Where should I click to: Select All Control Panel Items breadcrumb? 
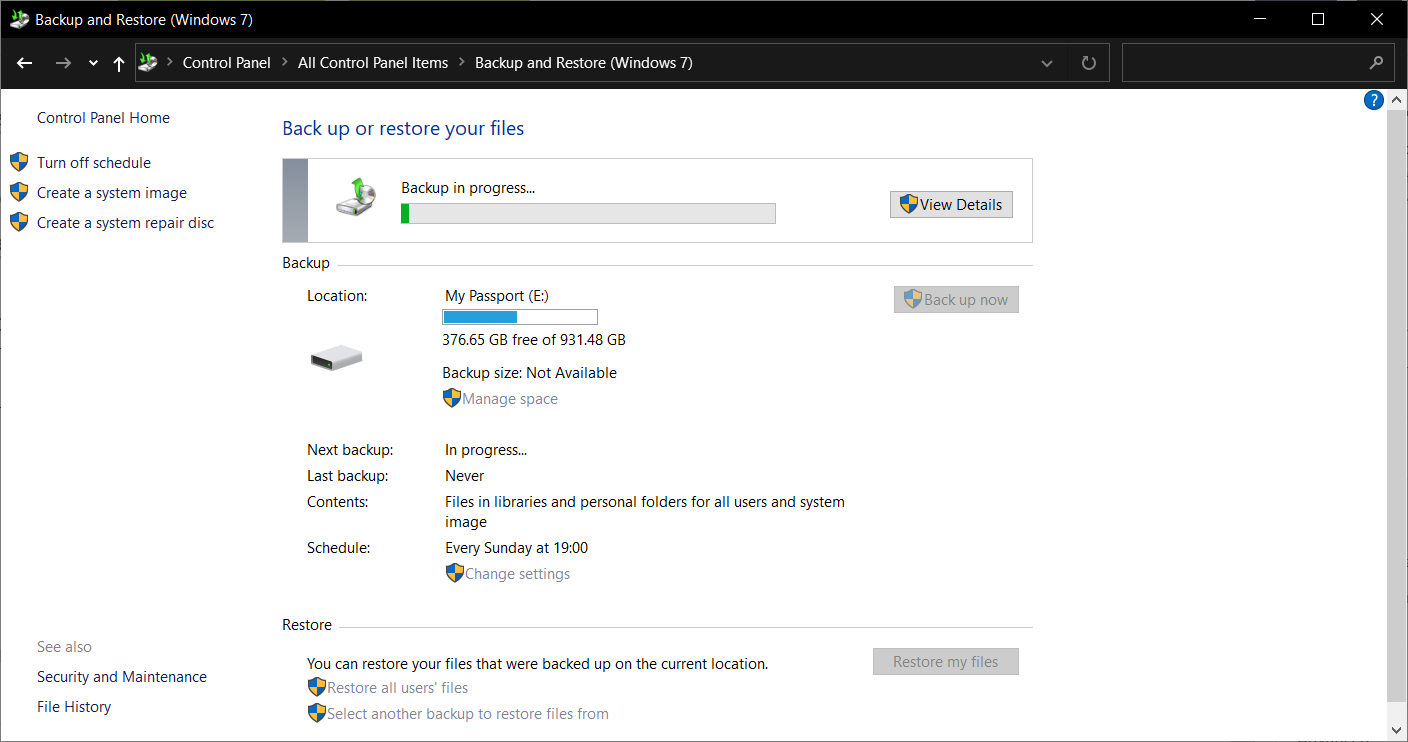373,63
